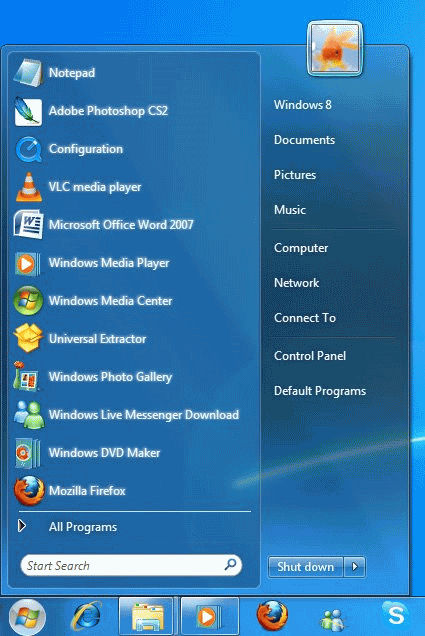The width and height of the screenshot is (425, 636).
Task: Click the Notepad text label
Action: point(72,73)
